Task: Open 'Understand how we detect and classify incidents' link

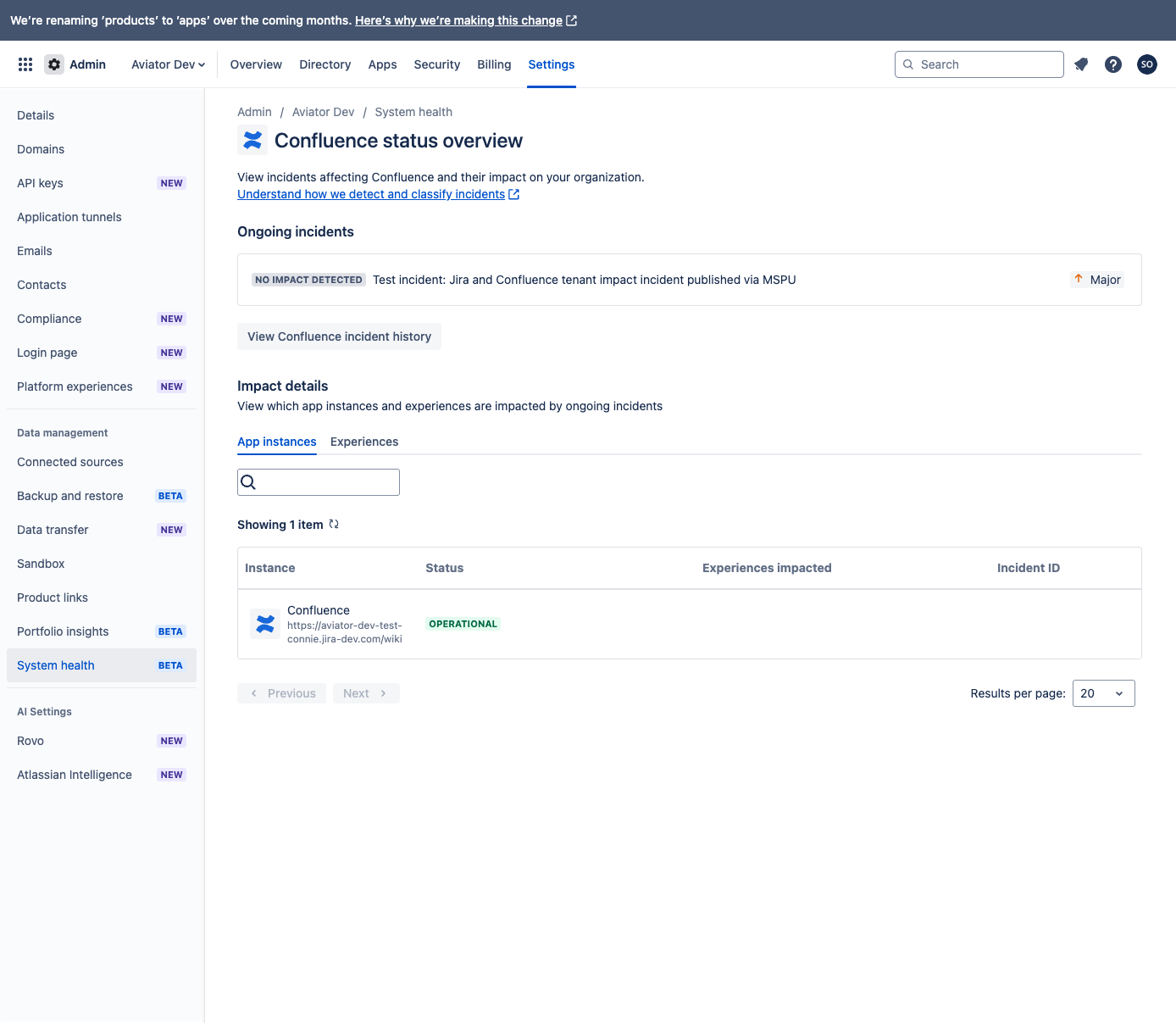Action: tap(371, 194)
